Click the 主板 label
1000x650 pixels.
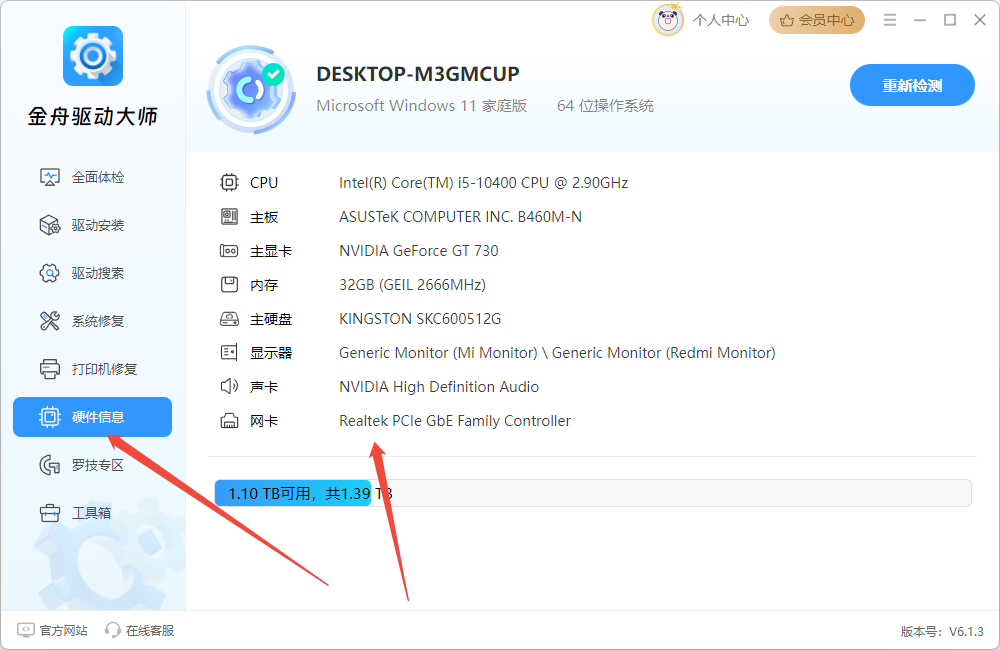coord(264,218)
